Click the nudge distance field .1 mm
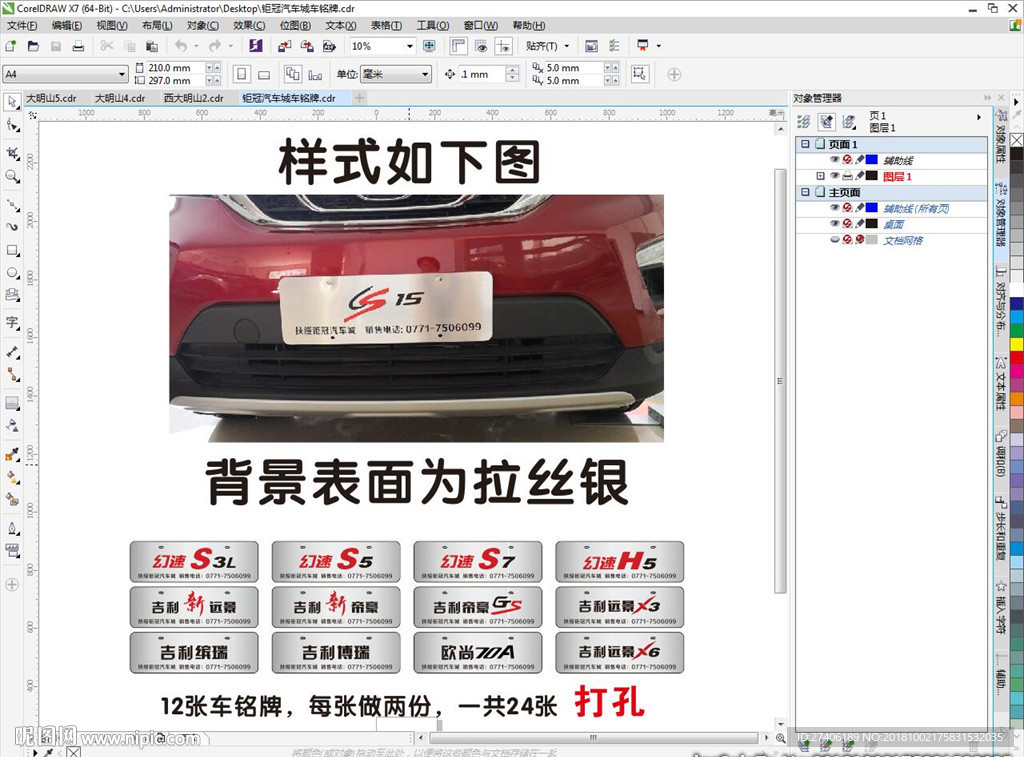This screenshot has width=1024, height=757. (482, 74)
